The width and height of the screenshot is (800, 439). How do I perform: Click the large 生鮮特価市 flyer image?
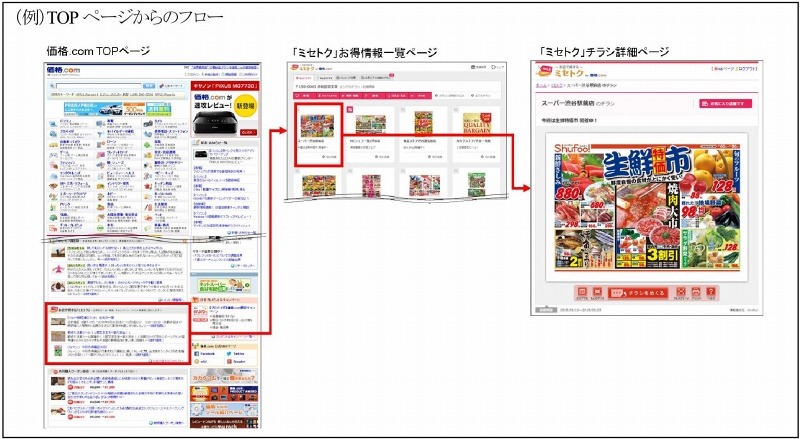[647, 207]
